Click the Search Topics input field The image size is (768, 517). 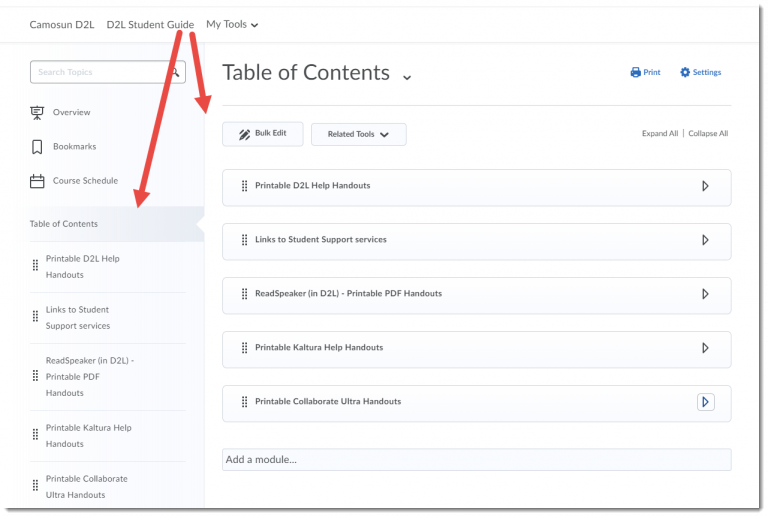click(x=98, y=72)
